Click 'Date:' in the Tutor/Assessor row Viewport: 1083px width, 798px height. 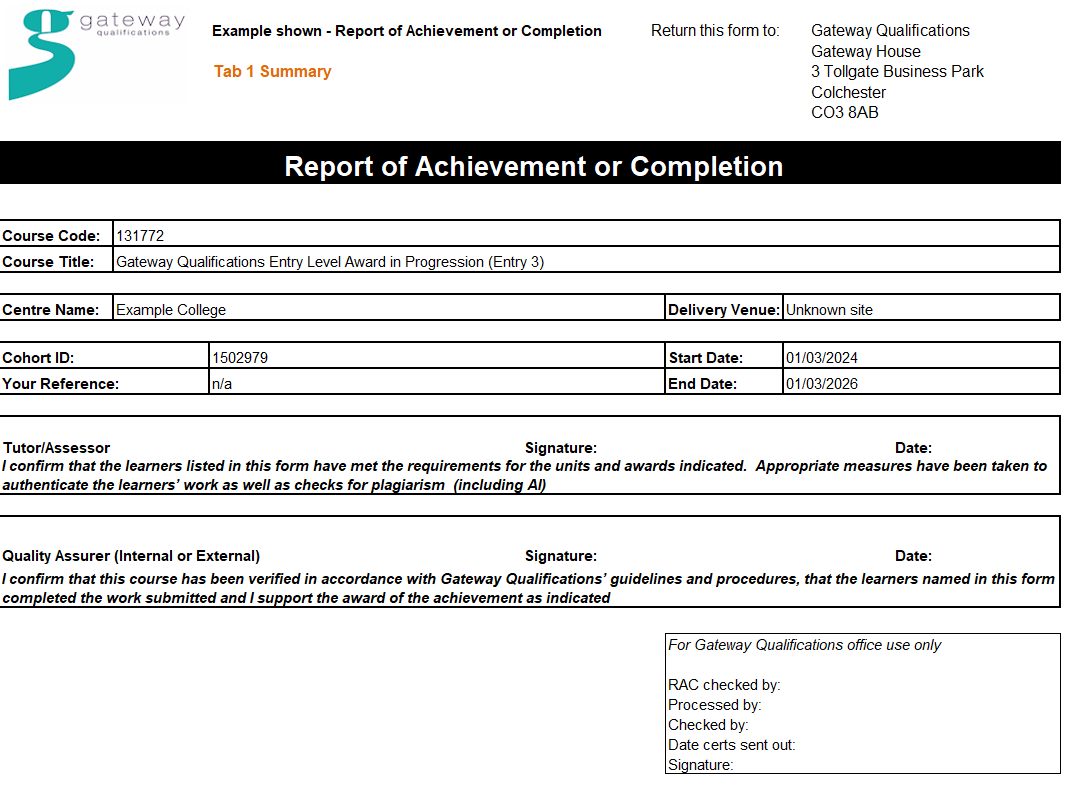click(x=913, y=448)
